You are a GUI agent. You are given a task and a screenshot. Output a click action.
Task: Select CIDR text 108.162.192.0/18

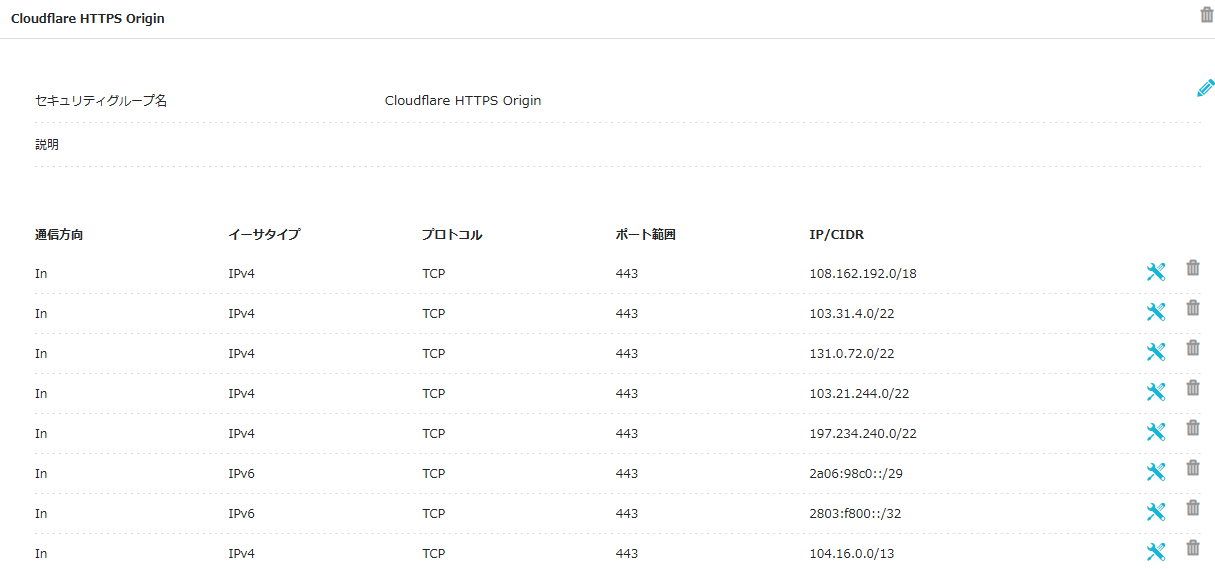(863, 273)
